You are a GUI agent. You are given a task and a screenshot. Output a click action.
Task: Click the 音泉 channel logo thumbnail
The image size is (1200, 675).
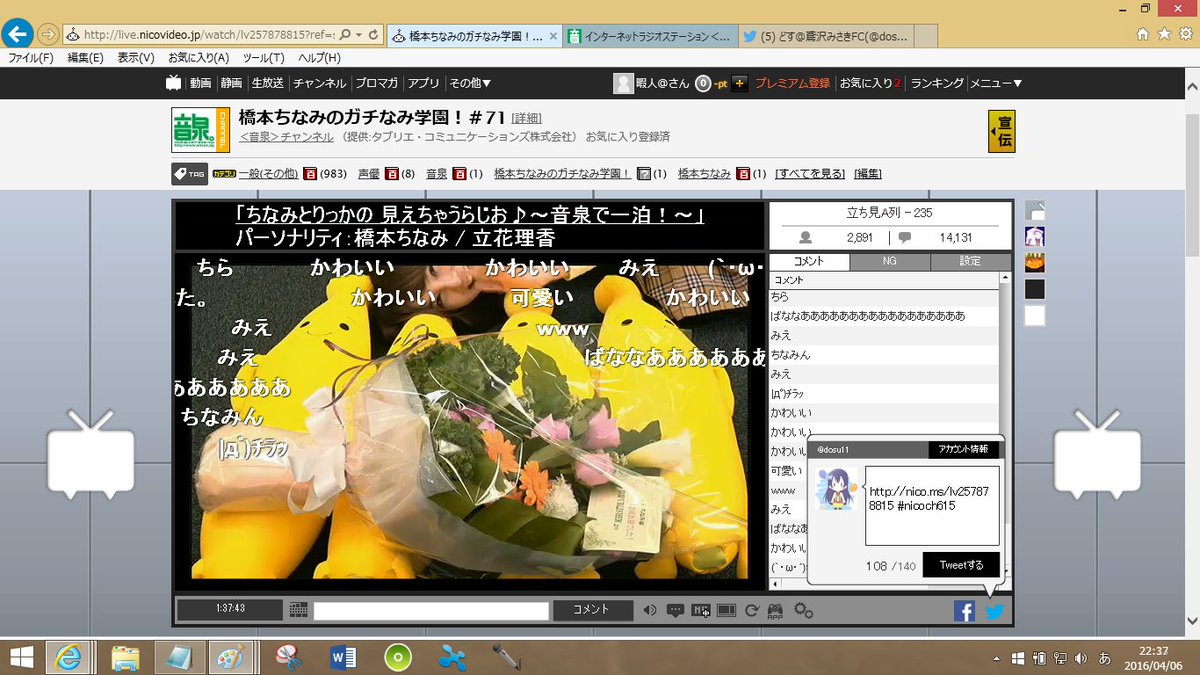tap(201, 130)
